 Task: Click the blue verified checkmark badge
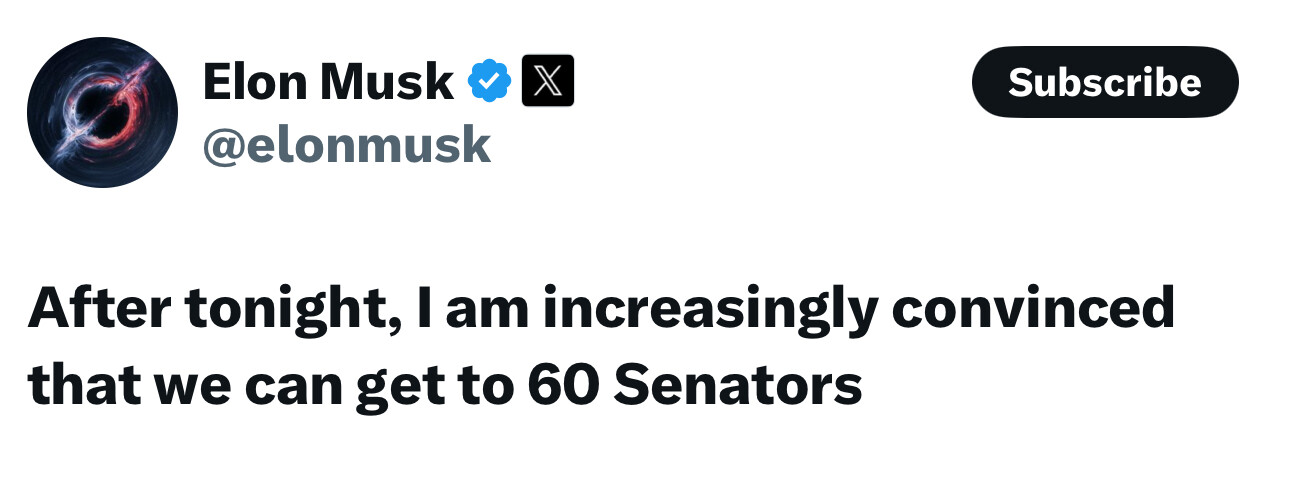[x=490, y=82]
